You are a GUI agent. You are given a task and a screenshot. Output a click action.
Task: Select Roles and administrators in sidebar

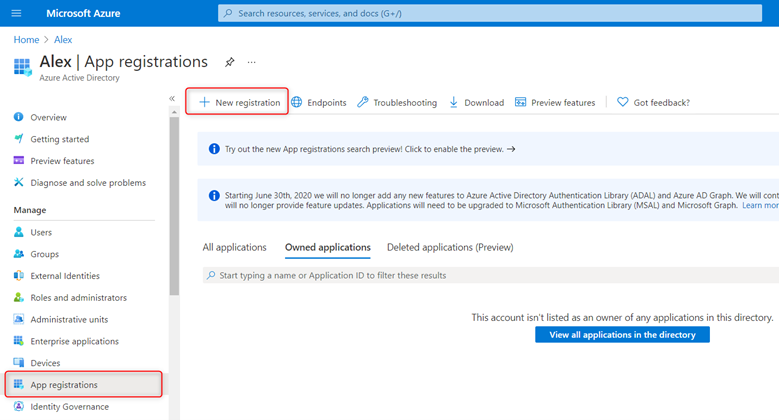[x=78, y=298]
